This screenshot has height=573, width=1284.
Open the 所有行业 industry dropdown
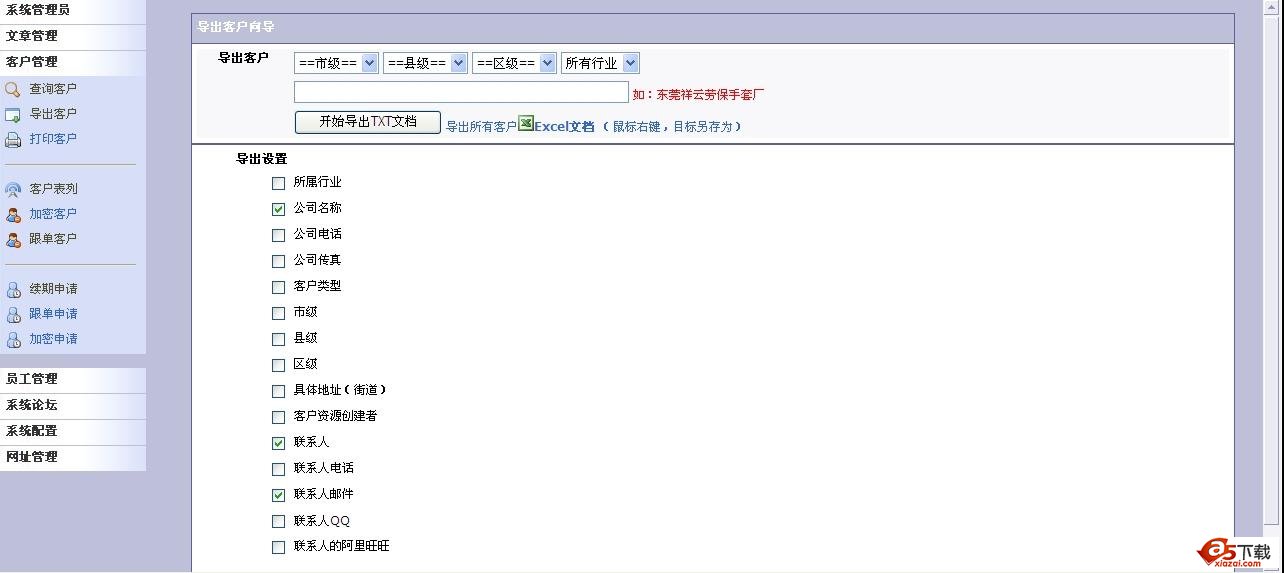pos(600,63)
